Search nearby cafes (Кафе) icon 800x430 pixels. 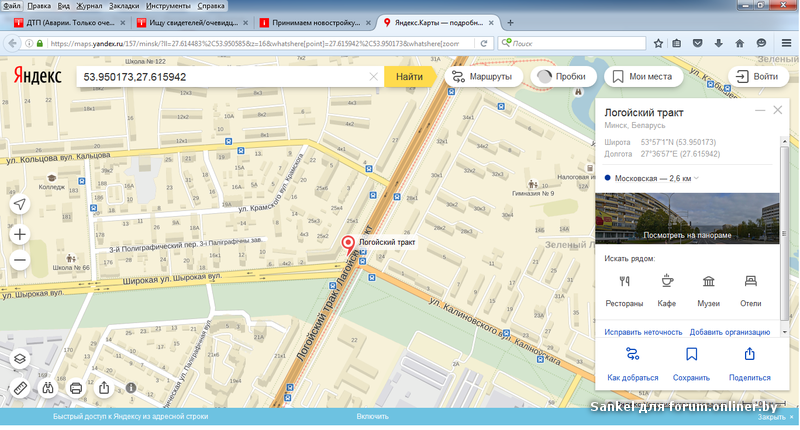pyautogui.click(x=667, y=281)
